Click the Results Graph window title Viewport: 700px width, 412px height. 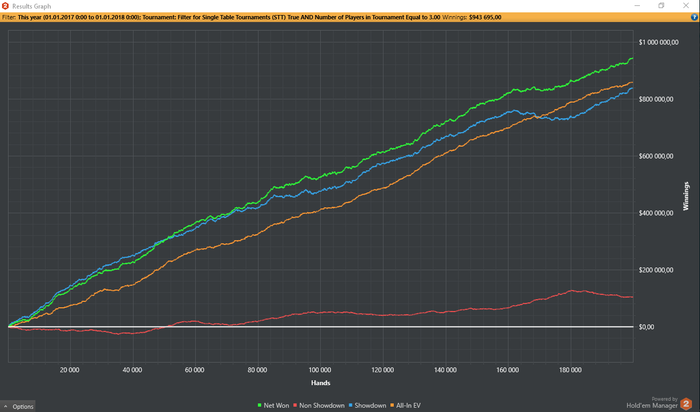click(31, 6)
